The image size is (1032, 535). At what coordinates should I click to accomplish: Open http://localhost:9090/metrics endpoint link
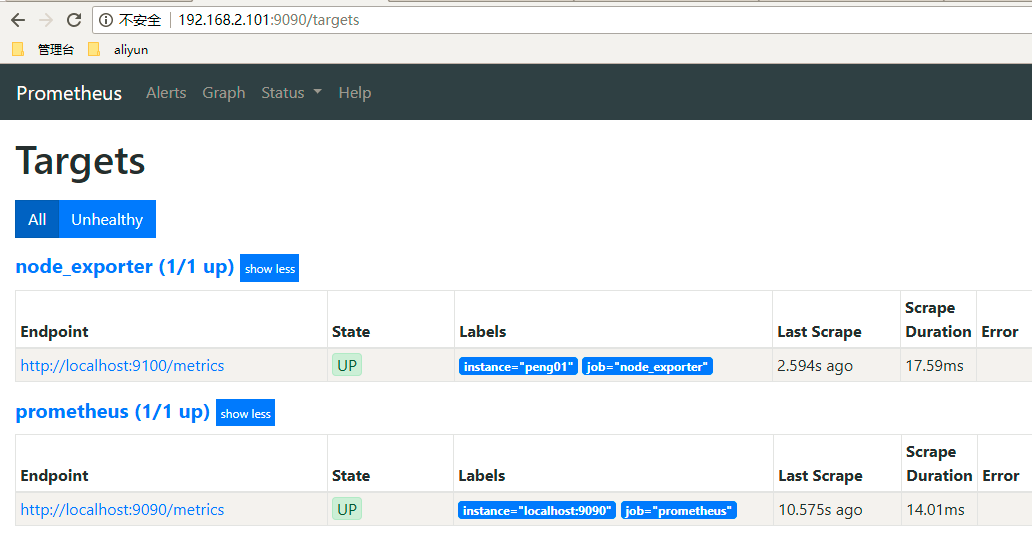(122, 509)
